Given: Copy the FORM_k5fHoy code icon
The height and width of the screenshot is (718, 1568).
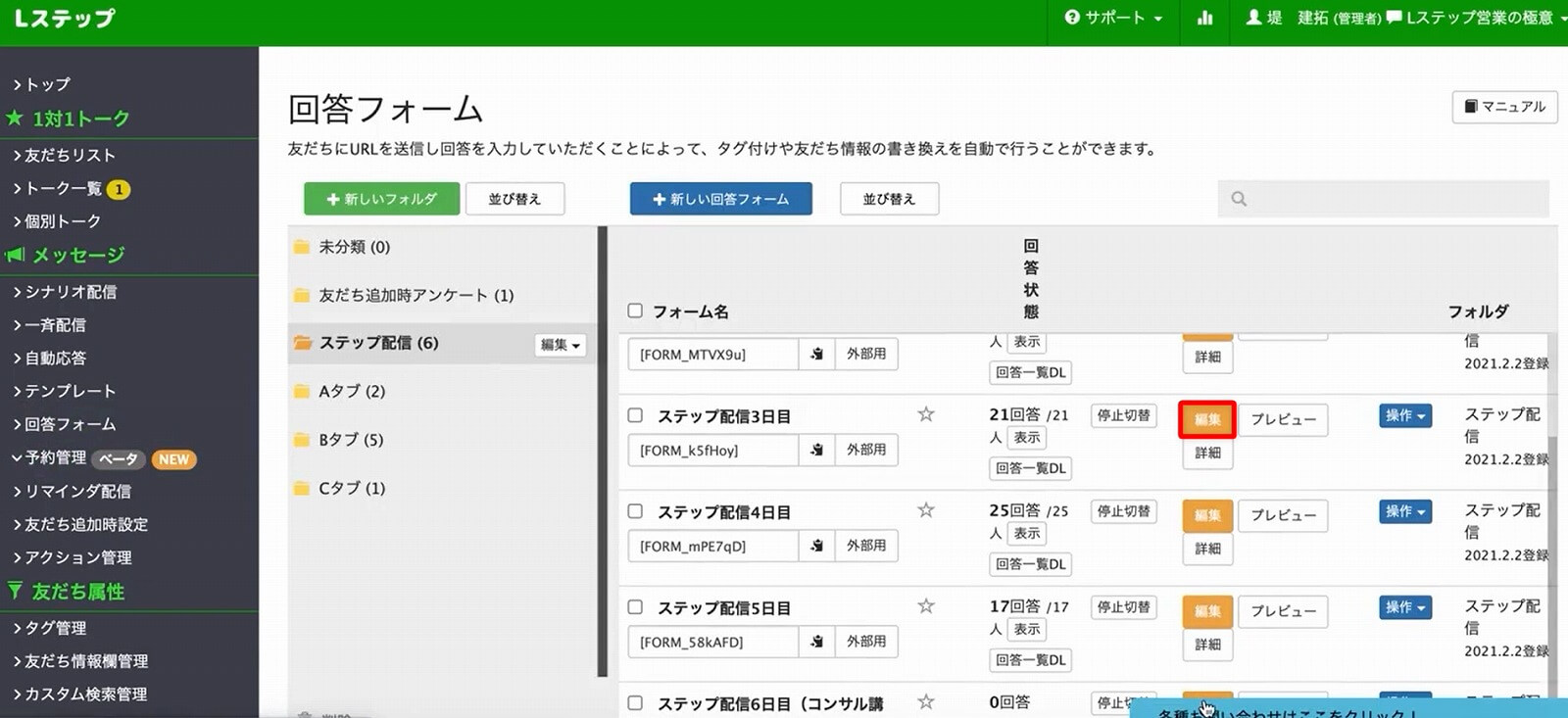Looking at the screenshot, I should coord(816,450).
